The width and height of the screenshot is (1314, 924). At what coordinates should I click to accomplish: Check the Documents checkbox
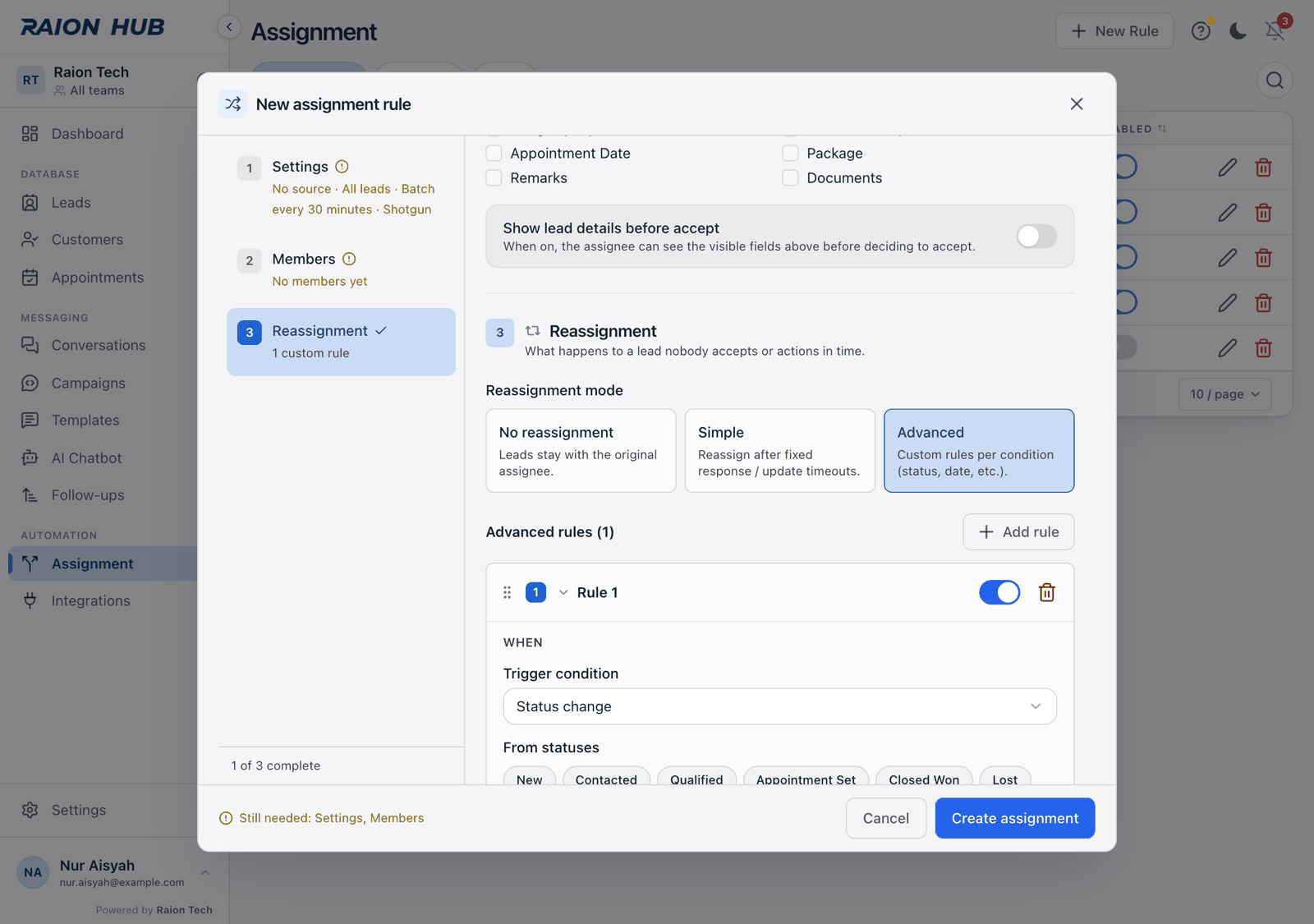tap(790, 178)
